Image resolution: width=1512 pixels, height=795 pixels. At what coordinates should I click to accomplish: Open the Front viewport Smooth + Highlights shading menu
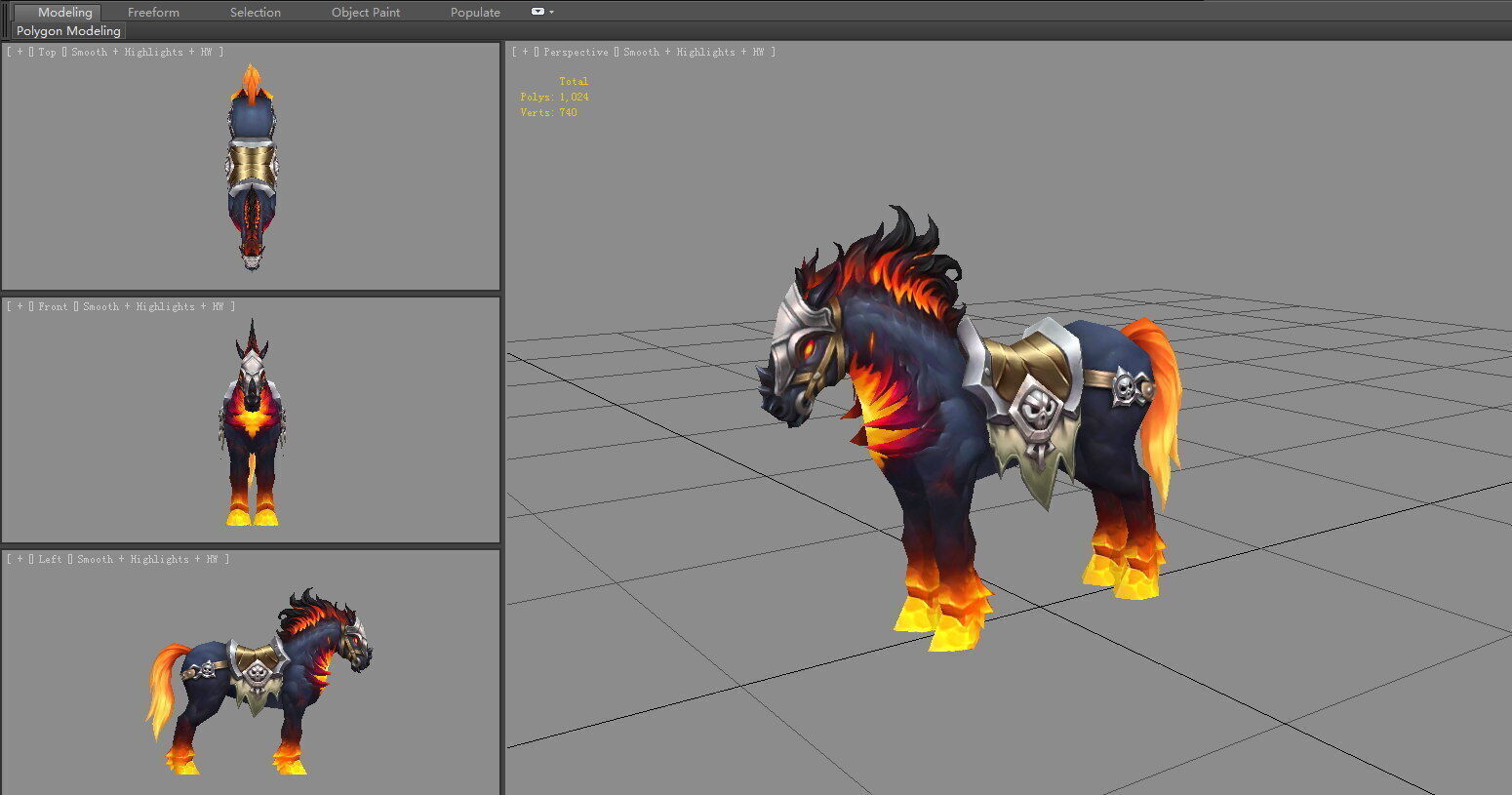(153, 306)
